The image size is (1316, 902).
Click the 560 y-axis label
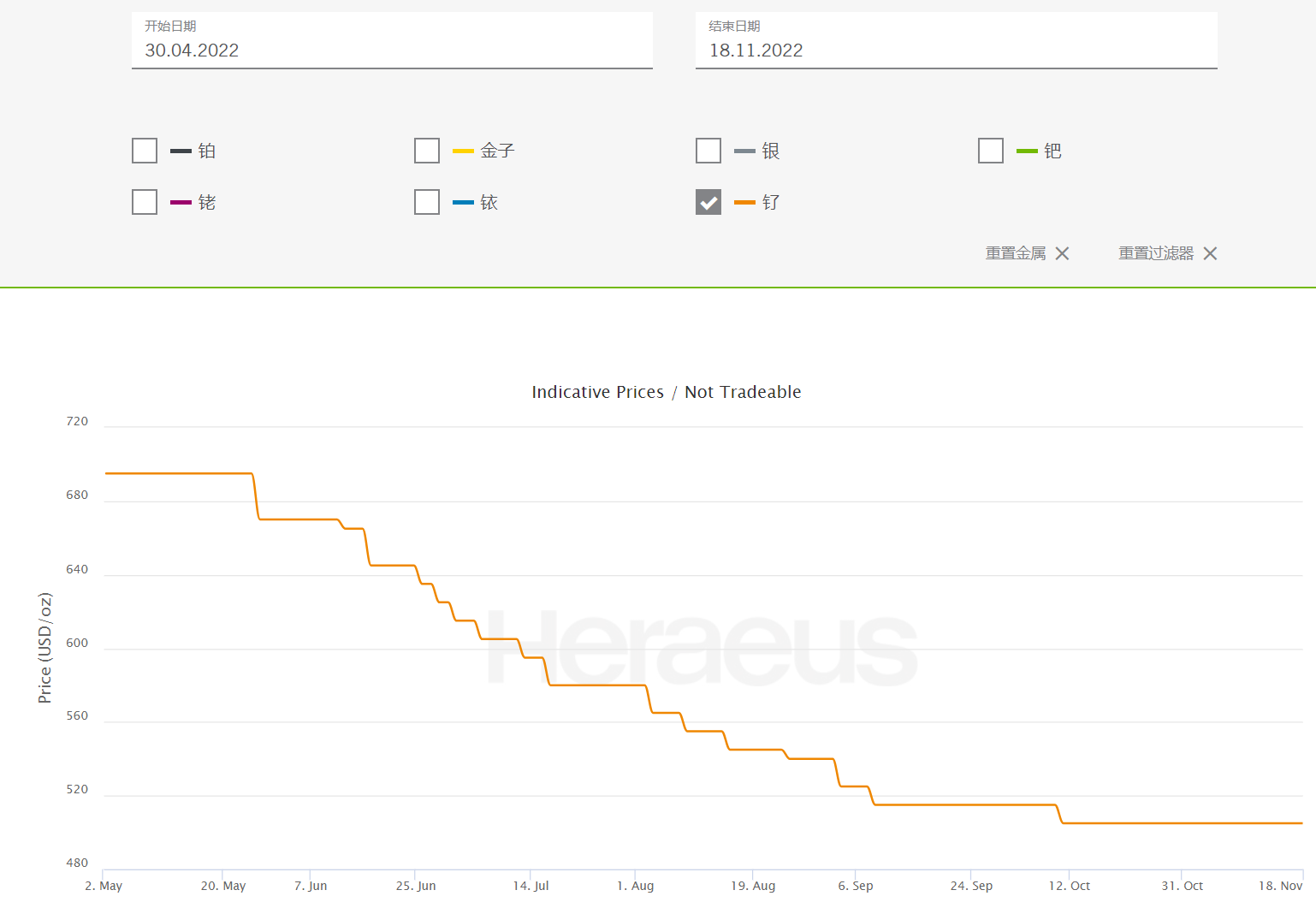[x=77, y=715]
